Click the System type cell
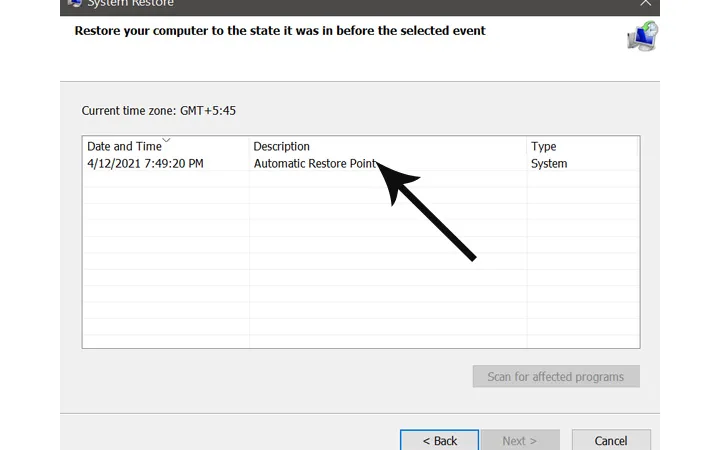The height and width of the screenshot is (450, 720). pos(549,163)
